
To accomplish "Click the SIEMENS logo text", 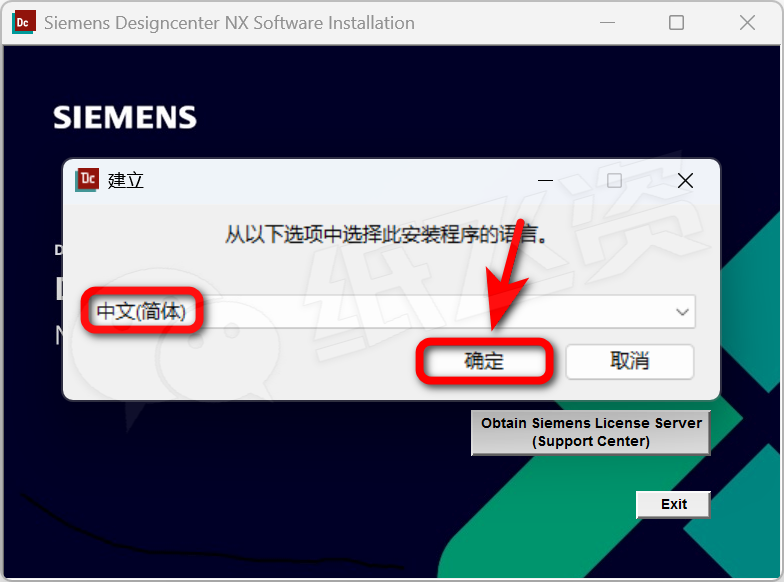I will [x=125, y=118].
